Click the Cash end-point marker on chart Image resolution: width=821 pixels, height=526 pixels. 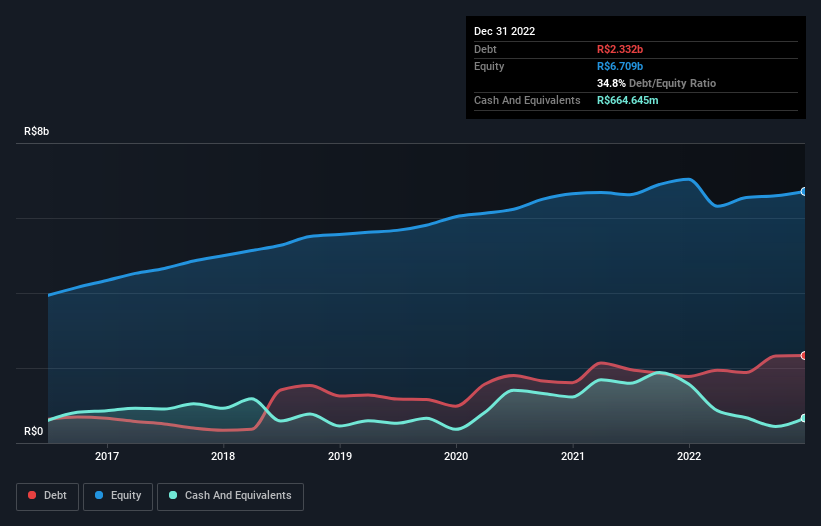point(804,418)
